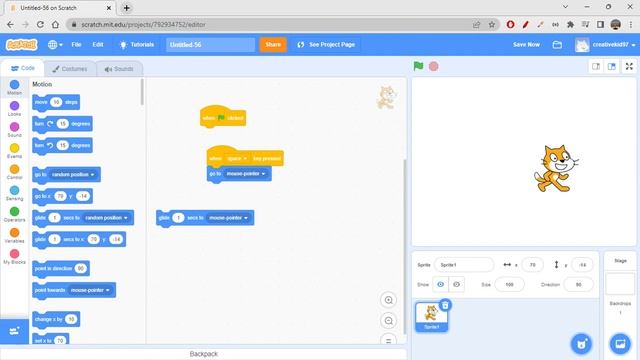
Task: Zoom out the code workspace
Action: coord(389,320)
